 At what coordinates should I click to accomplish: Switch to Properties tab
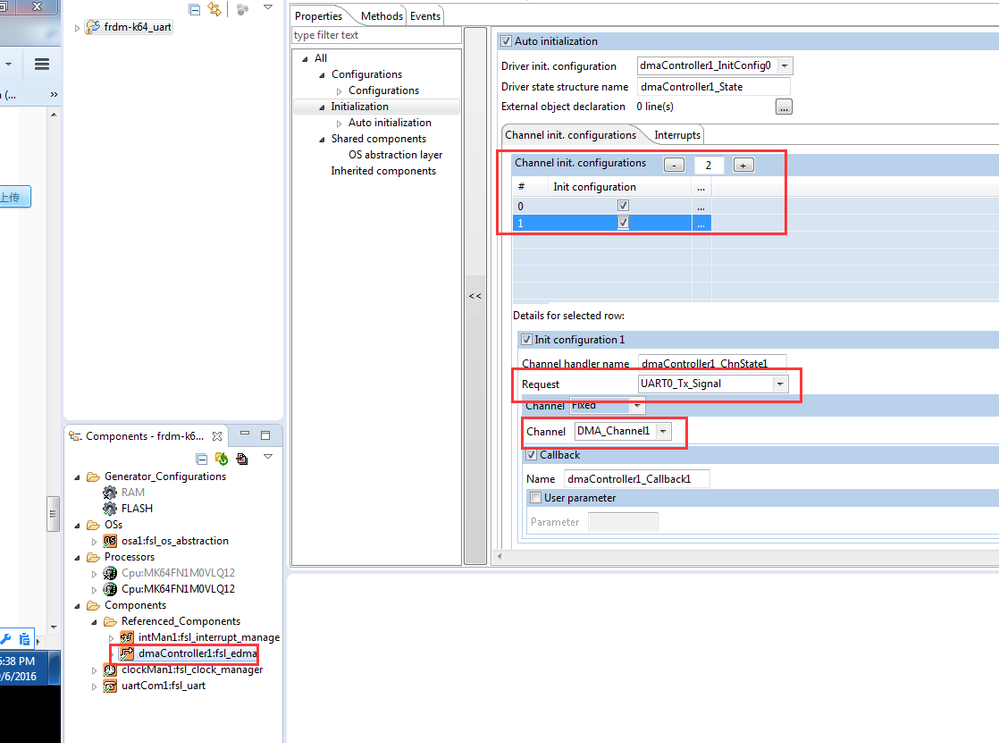pos(319,16)
